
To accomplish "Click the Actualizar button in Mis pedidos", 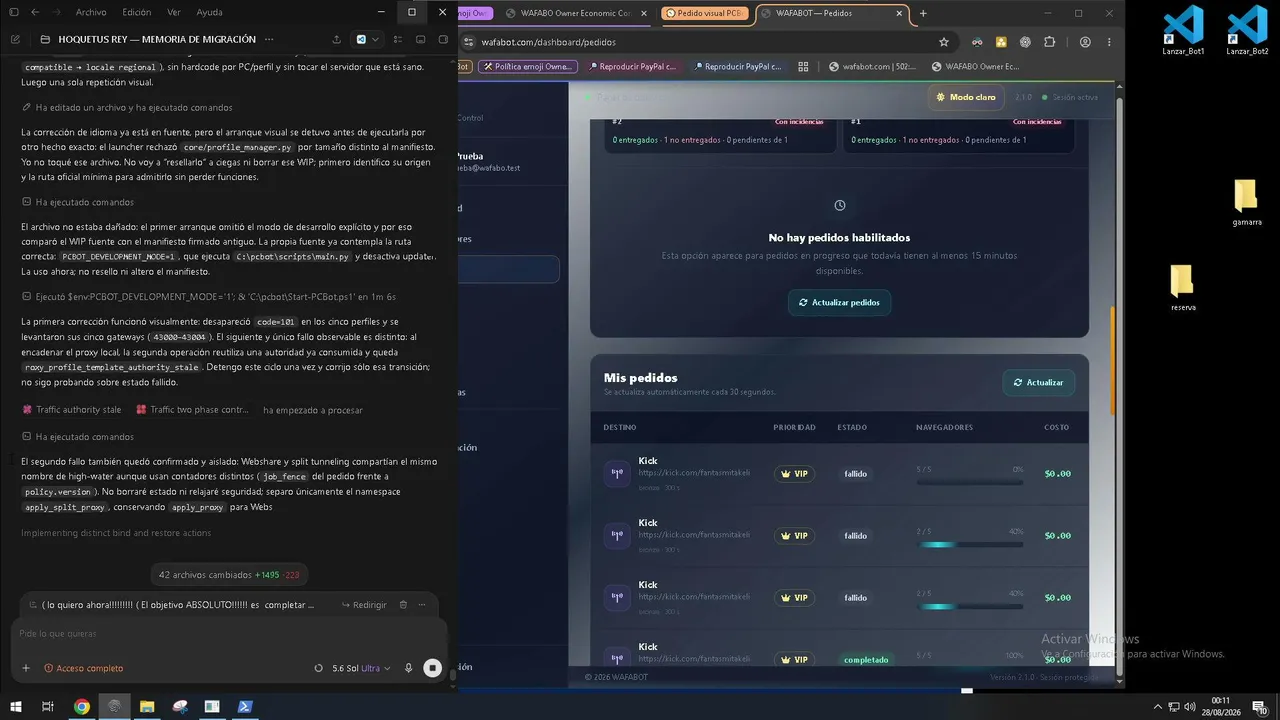I will (1038, 382).
